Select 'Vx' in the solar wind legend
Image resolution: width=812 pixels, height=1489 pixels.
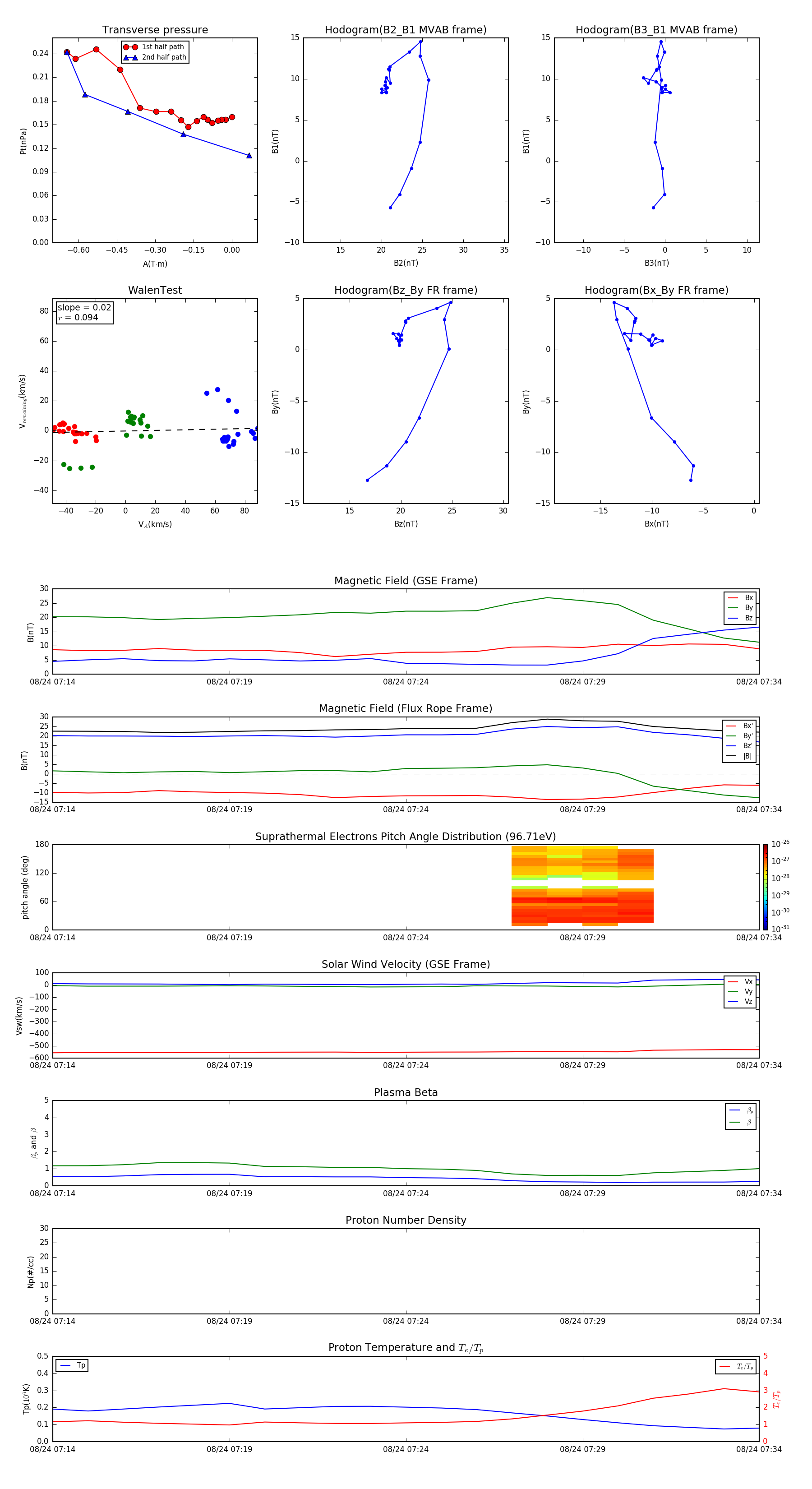740,981
